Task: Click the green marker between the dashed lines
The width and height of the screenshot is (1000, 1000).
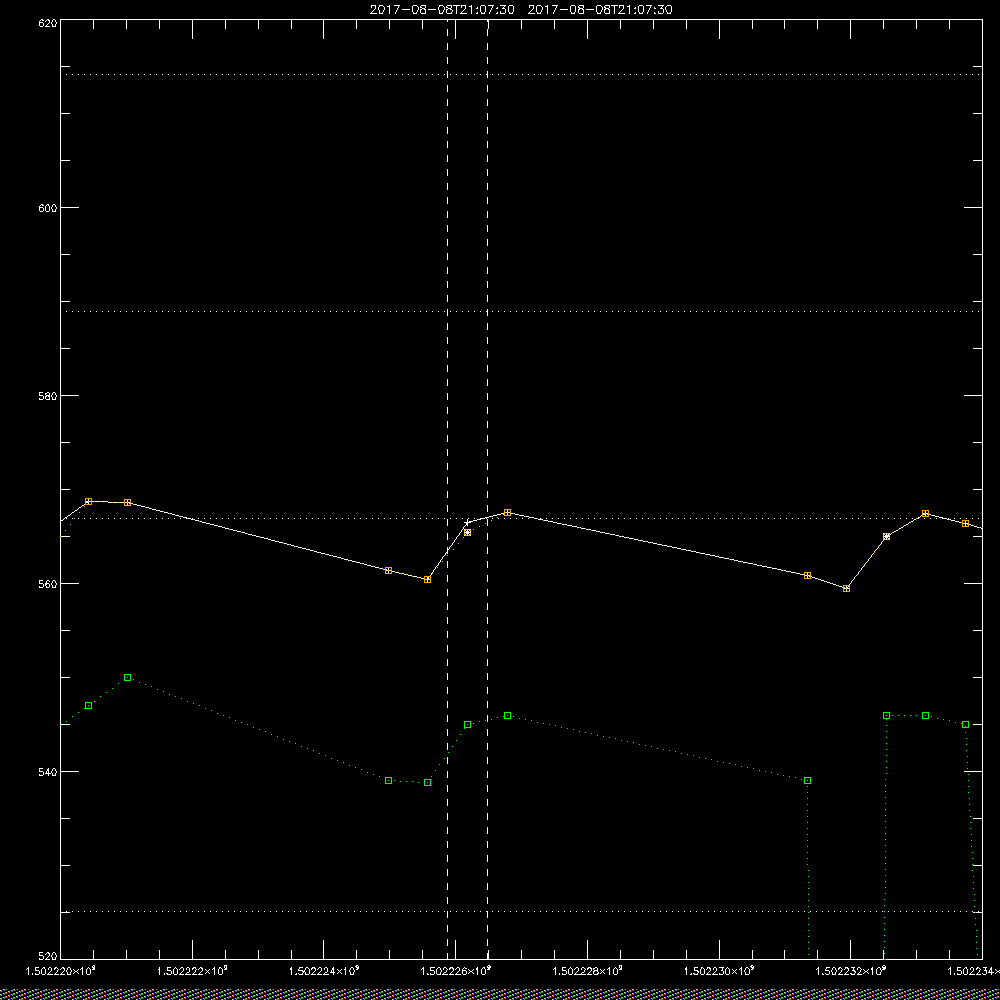Action: (467, 724)
